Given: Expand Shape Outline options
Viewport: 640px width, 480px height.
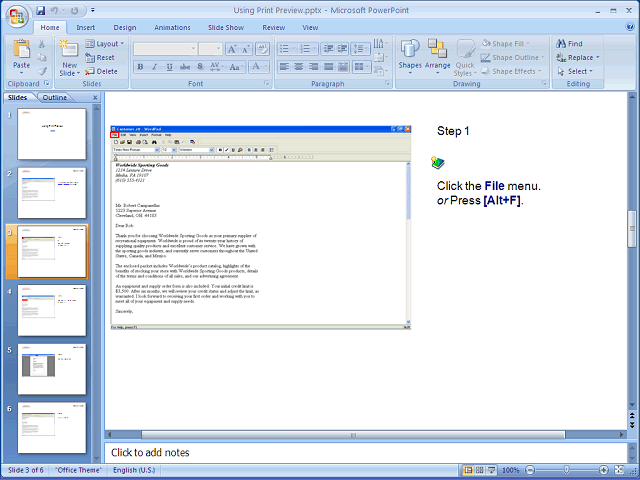Looking at the screenshot, I should pyautogui.click(x=513, y=58).
